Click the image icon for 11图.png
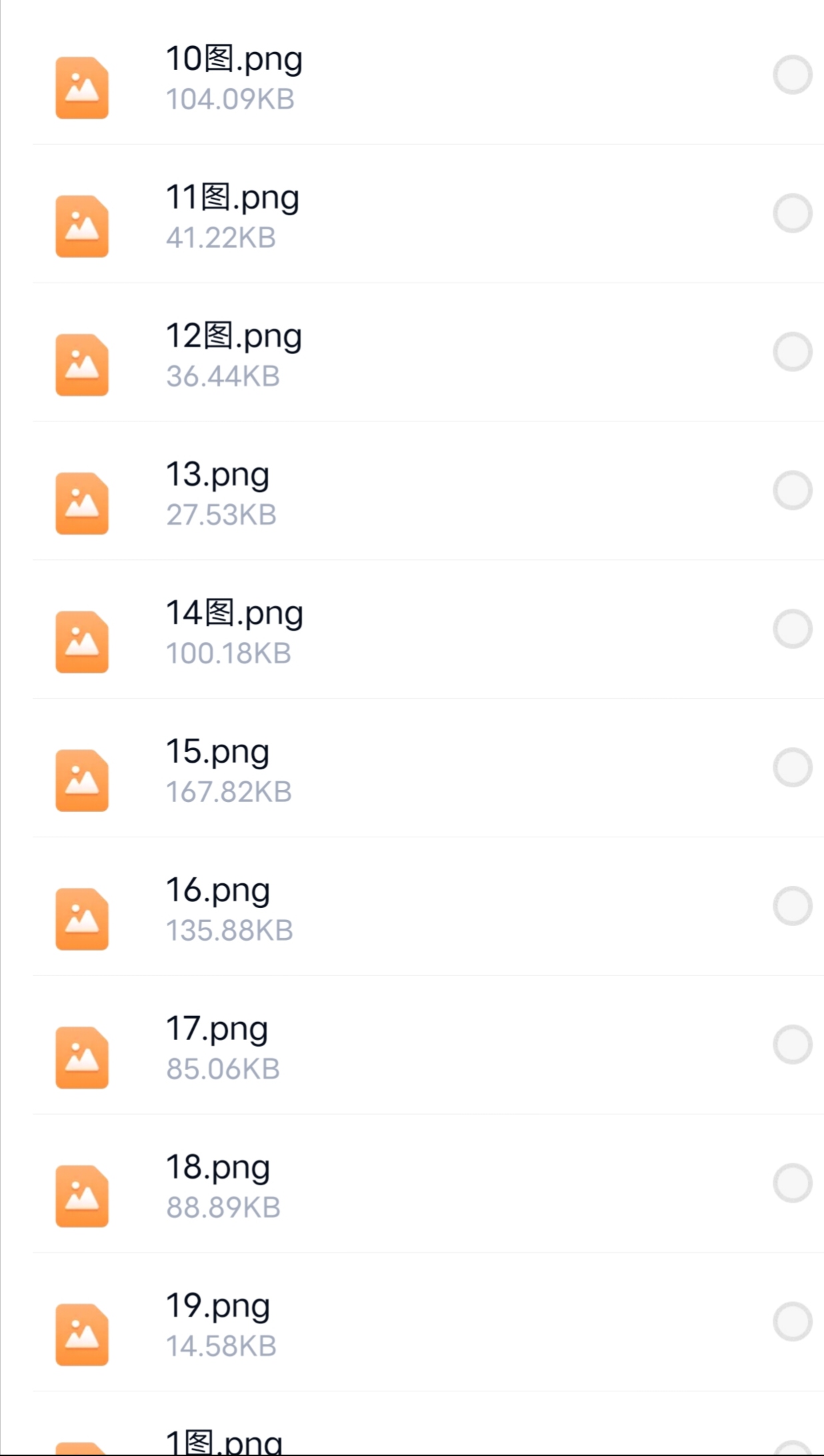Viewport: 824px width, 1456px height. click(x=82, y=227)
